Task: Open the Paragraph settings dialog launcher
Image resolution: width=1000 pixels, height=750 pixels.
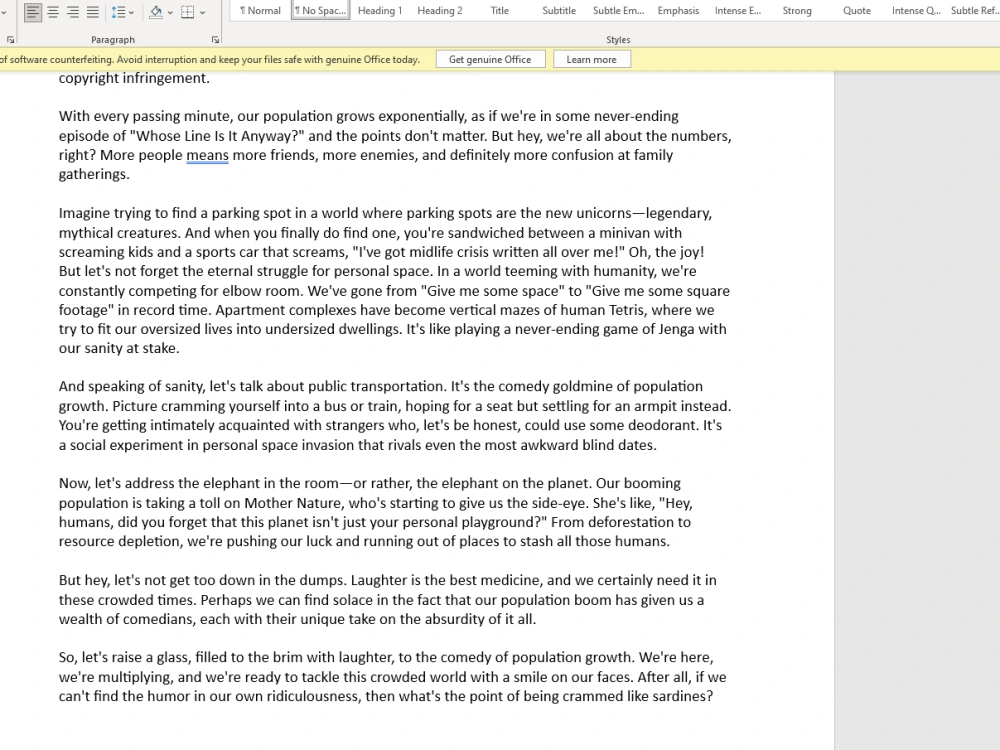Action: (x=216, y=40)
